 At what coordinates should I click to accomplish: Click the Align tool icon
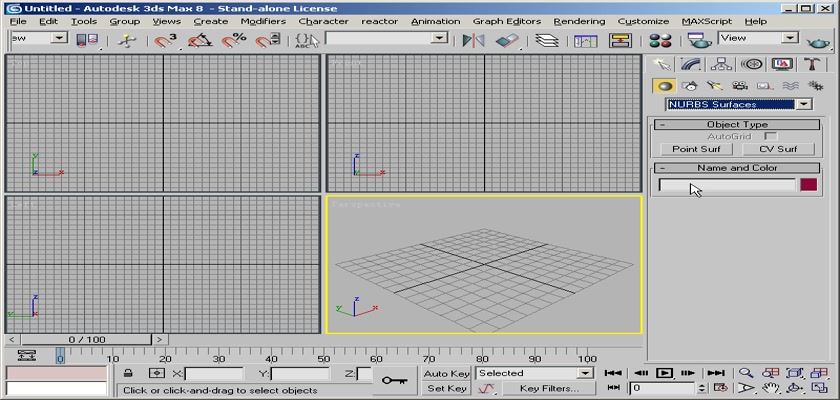(x=507, y=40)
